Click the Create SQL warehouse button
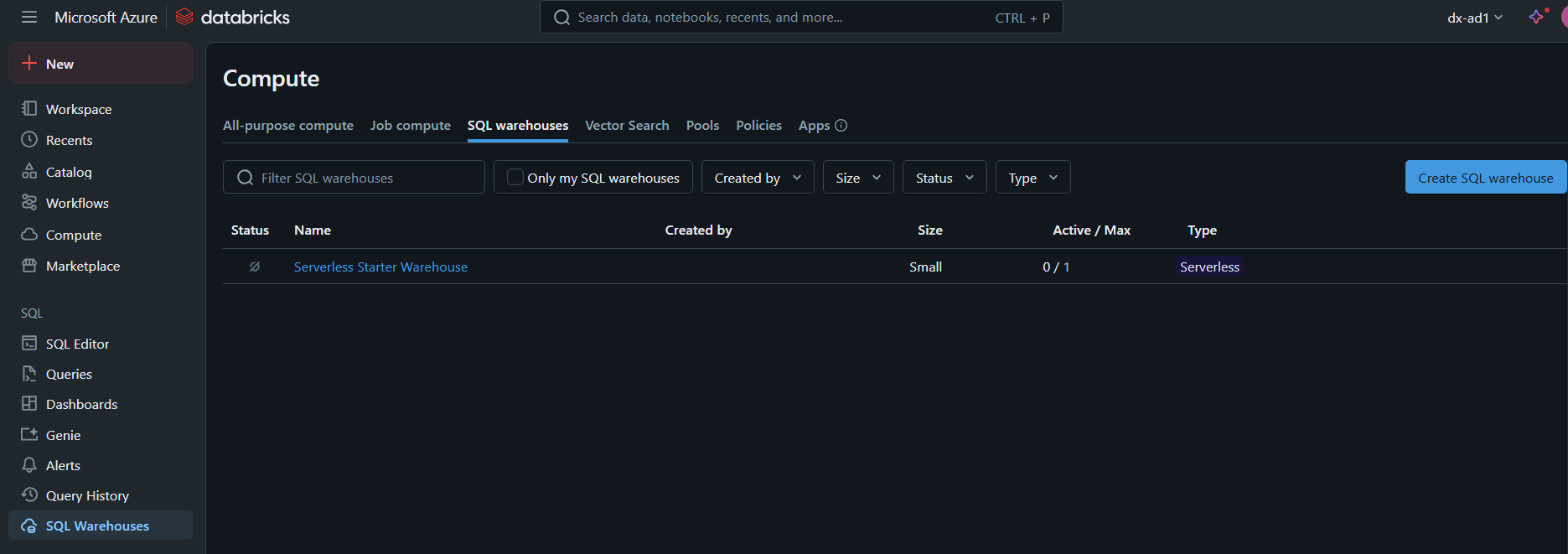The height and width of the screenshot is (554, 1568). pyautogui.click(x=1485, y=178)
